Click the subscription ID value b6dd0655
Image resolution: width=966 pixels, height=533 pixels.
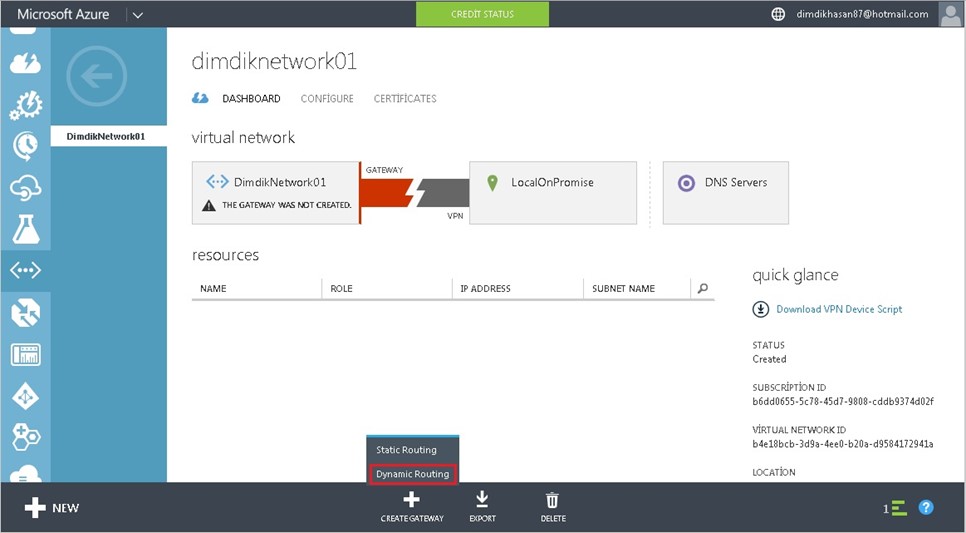(843, 402)
